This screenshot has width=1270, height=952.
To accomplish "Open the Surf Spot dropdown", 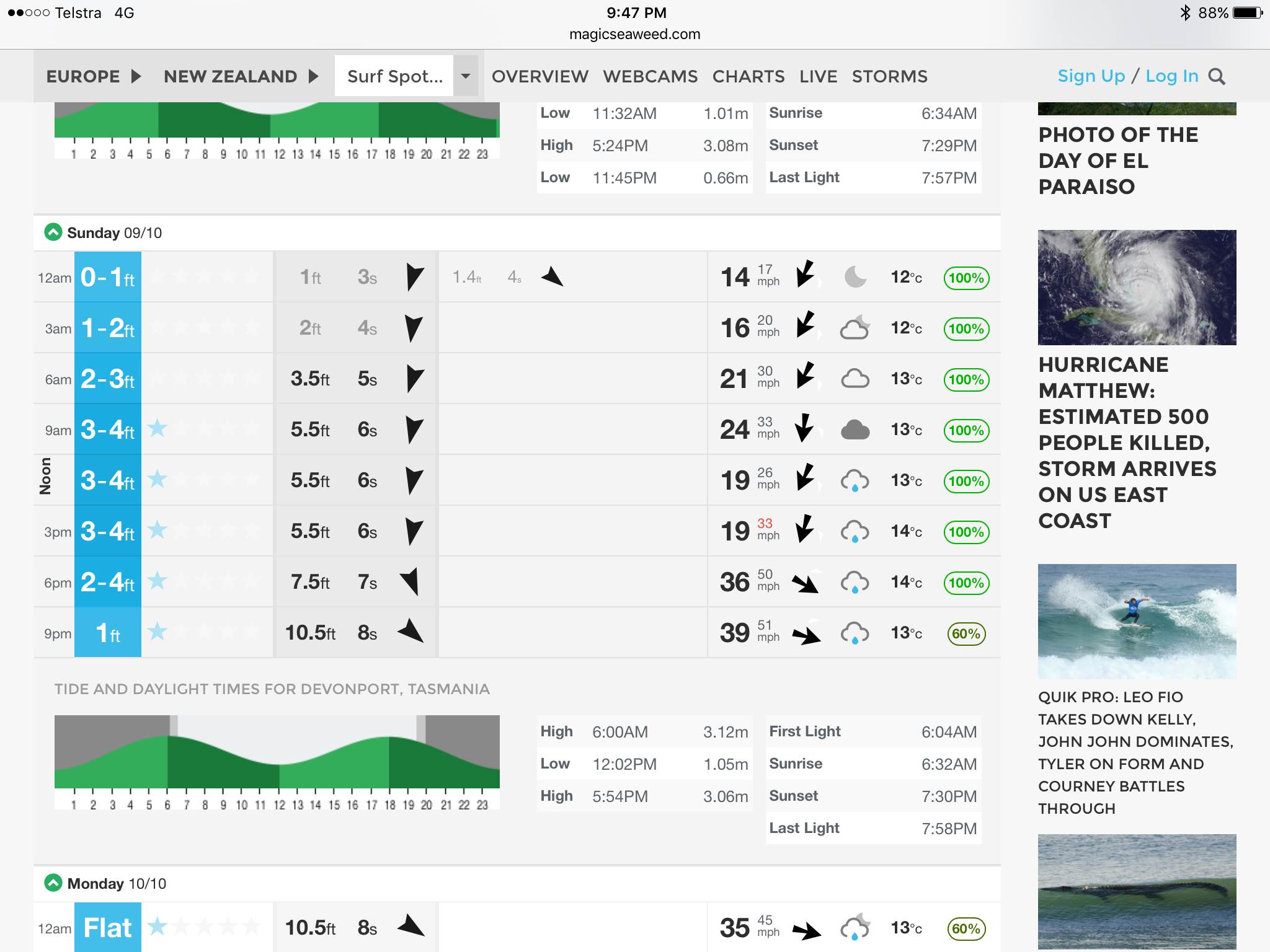I will (x=466, y=76).
